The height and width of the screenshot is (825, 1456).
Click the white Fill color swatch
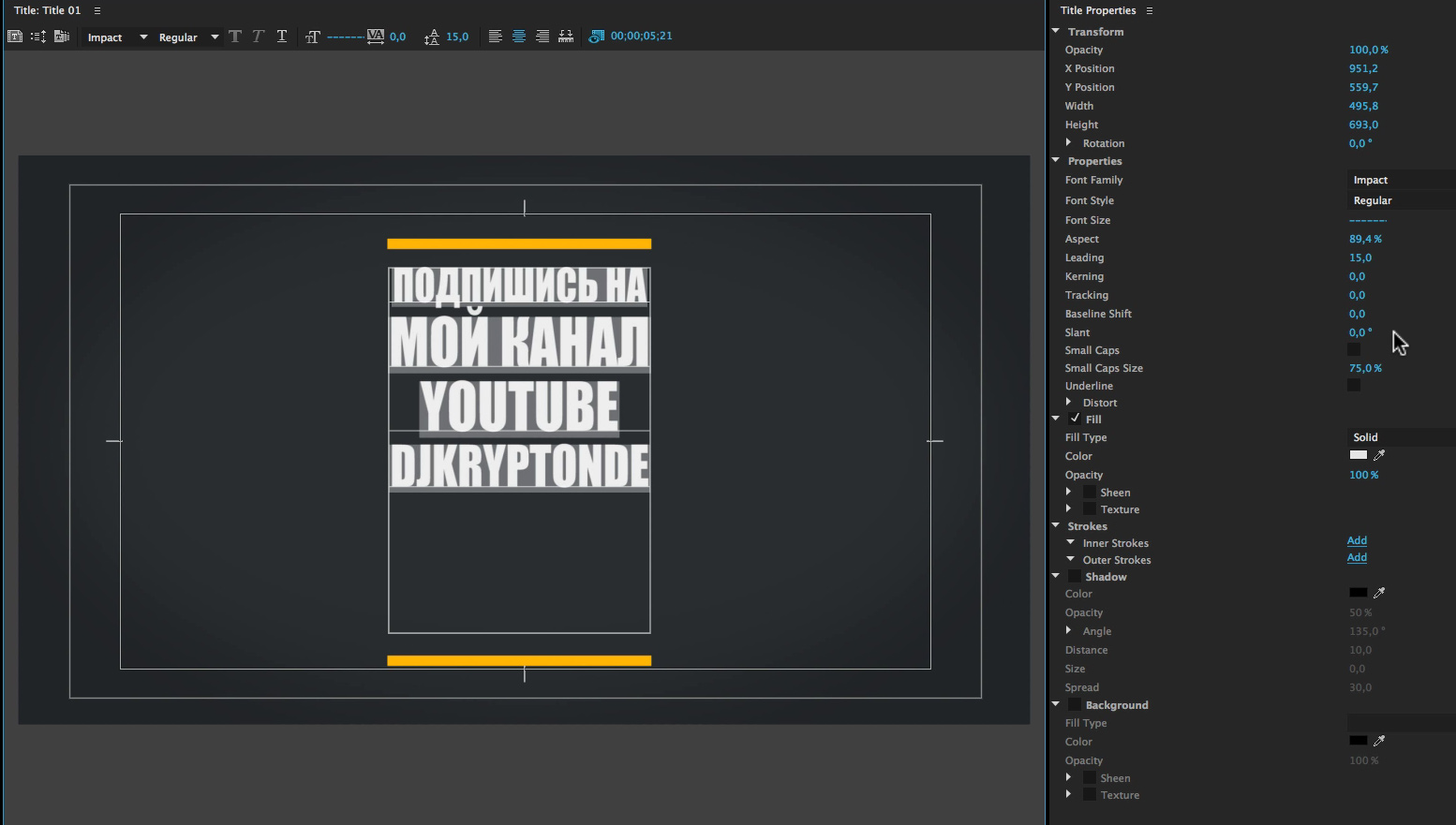point(1358,455)
